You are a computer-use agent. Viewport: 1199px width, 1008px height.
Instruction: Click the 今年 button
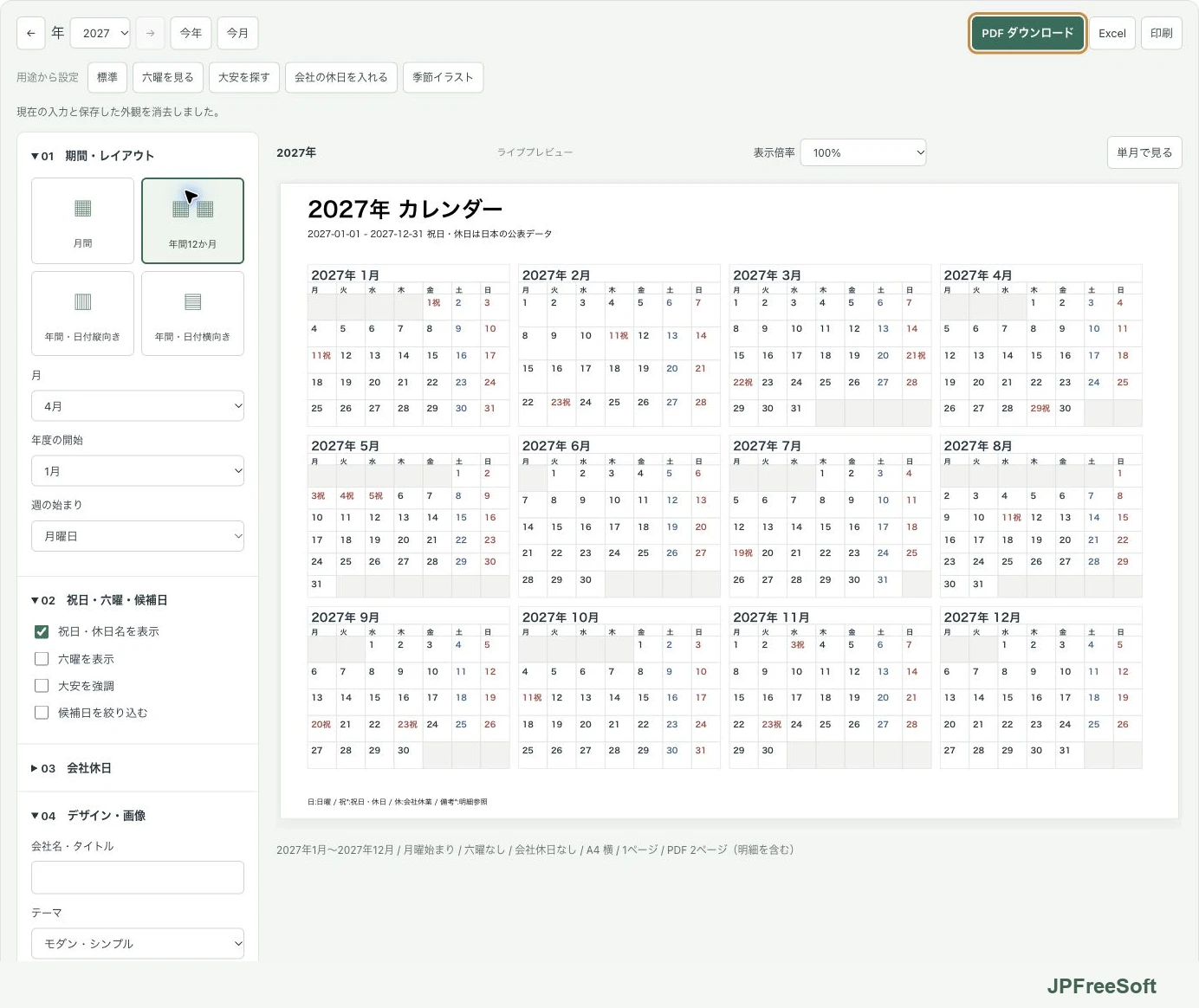point(191,33)
